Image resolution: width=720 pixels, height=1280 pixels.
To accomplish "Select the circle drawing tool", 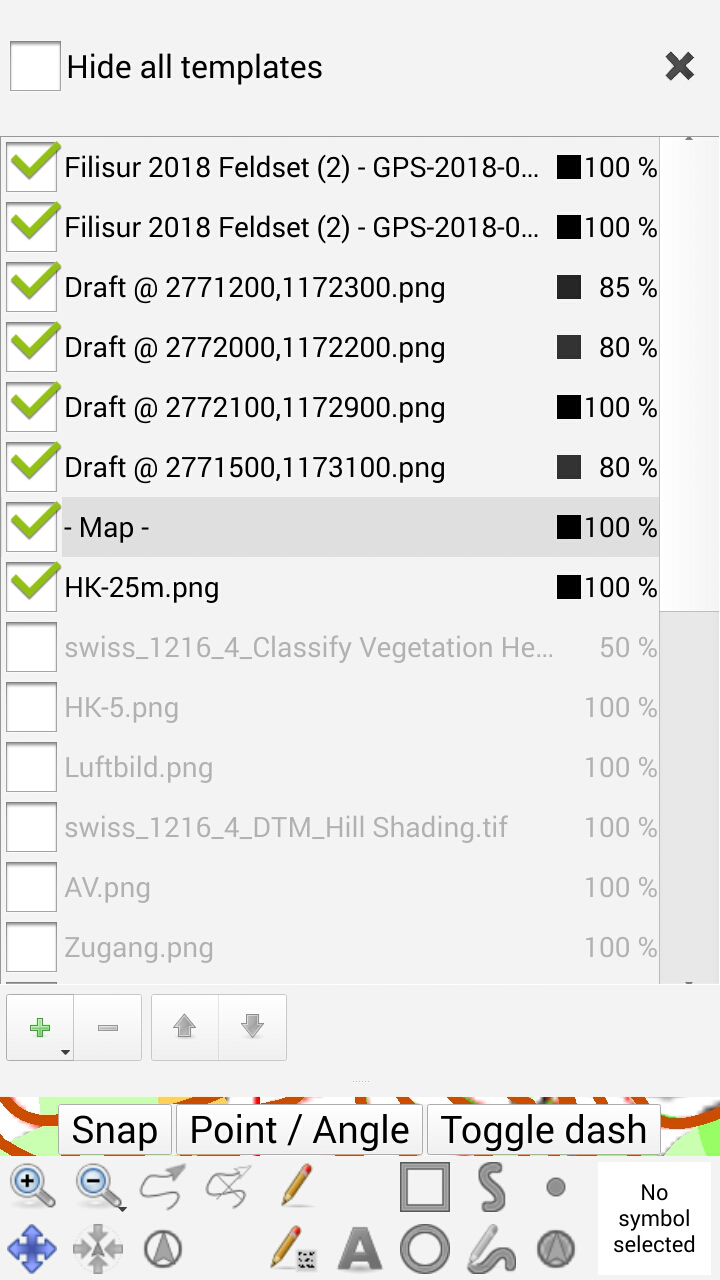I will (424, 1248).
